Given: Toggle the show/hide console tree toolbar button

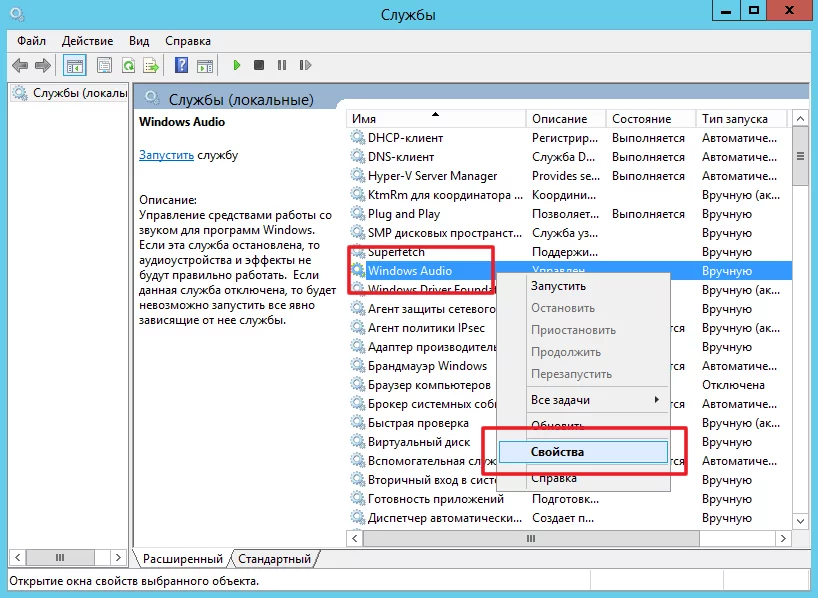Looking at the screenshot, I should (x=74, y=65).
